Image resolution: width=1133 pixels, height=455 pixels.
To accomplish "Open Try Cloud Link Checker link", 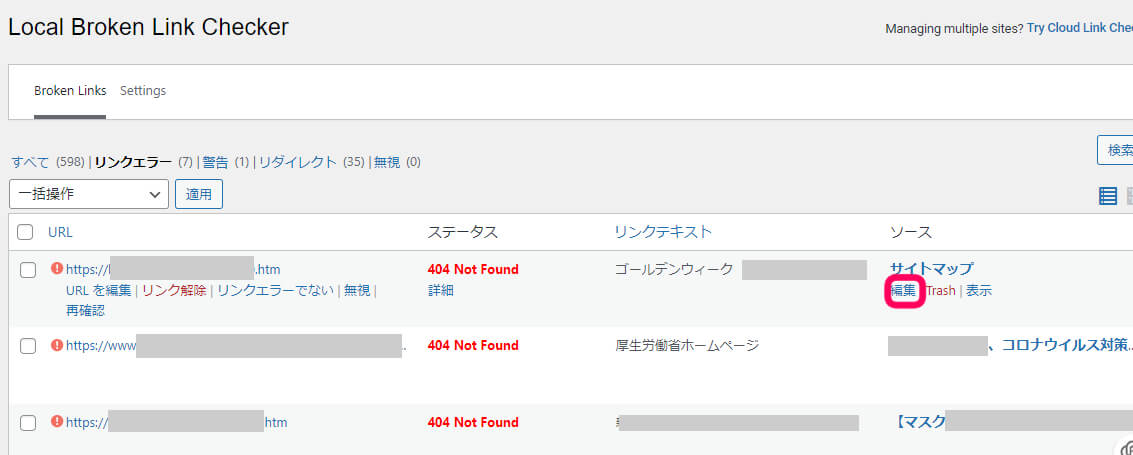I will coord(1080,28).
